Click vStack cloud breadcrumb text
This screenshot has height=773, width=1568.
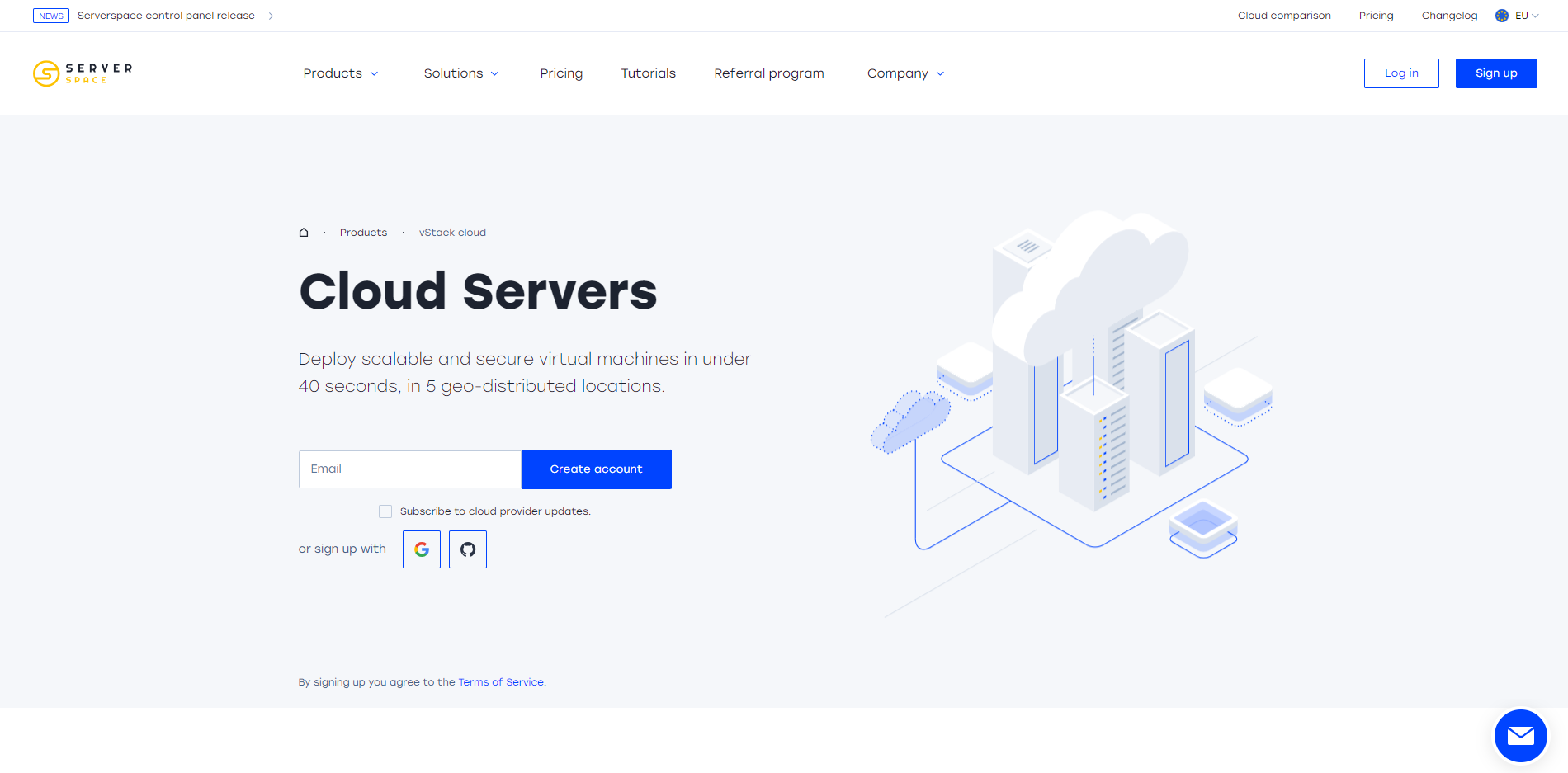click(x=452, y=233)
